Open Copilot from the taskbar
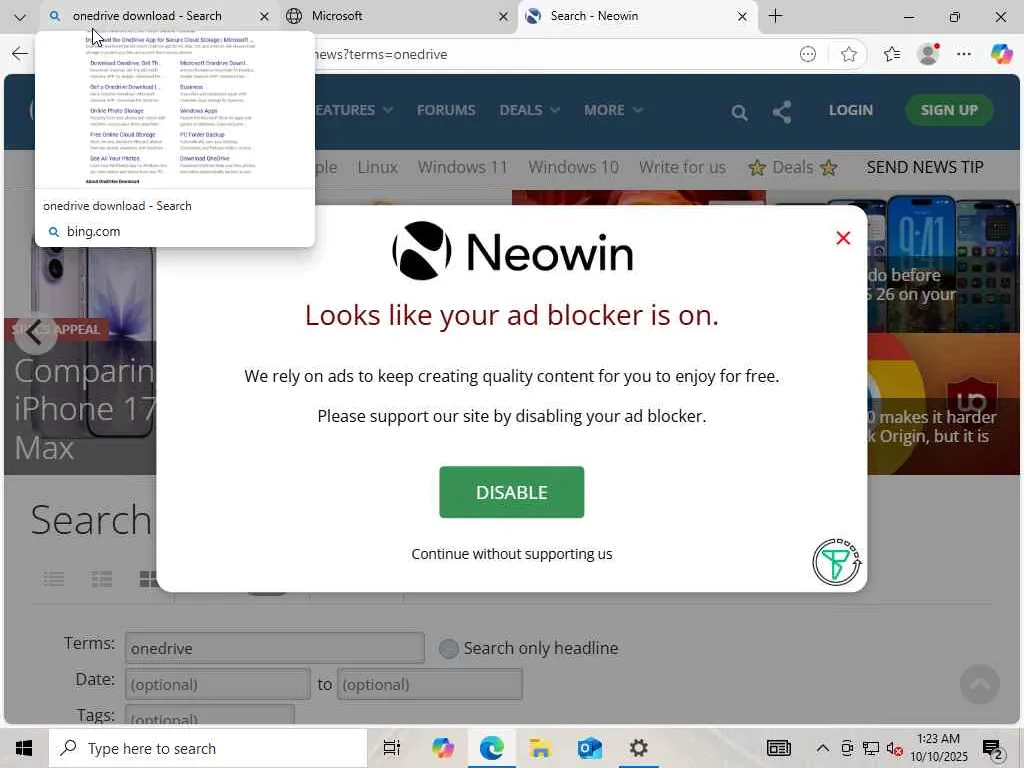The image size is (1024, 768). 442,748
